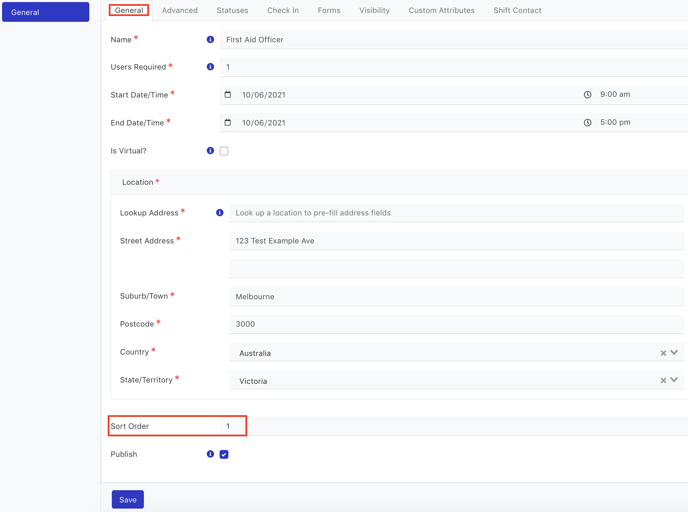Click the Start time clock icon
Viewport: 688px width, 512px height.
[x=588, y=95]
